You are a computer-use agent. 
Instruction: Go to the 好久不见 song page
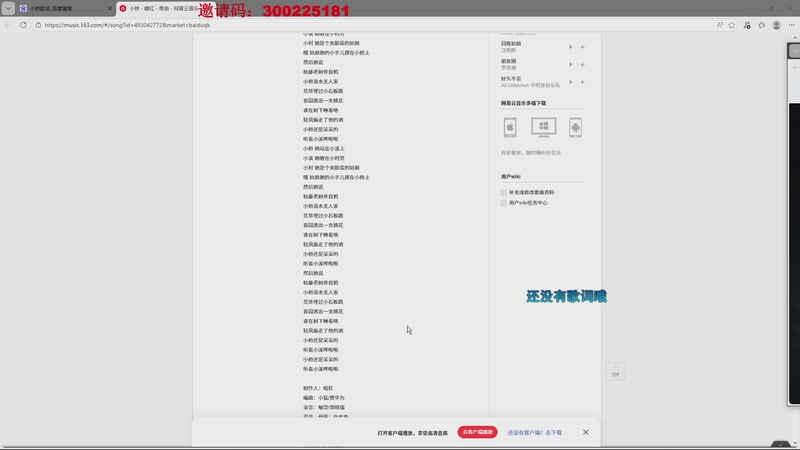point(511,79)
